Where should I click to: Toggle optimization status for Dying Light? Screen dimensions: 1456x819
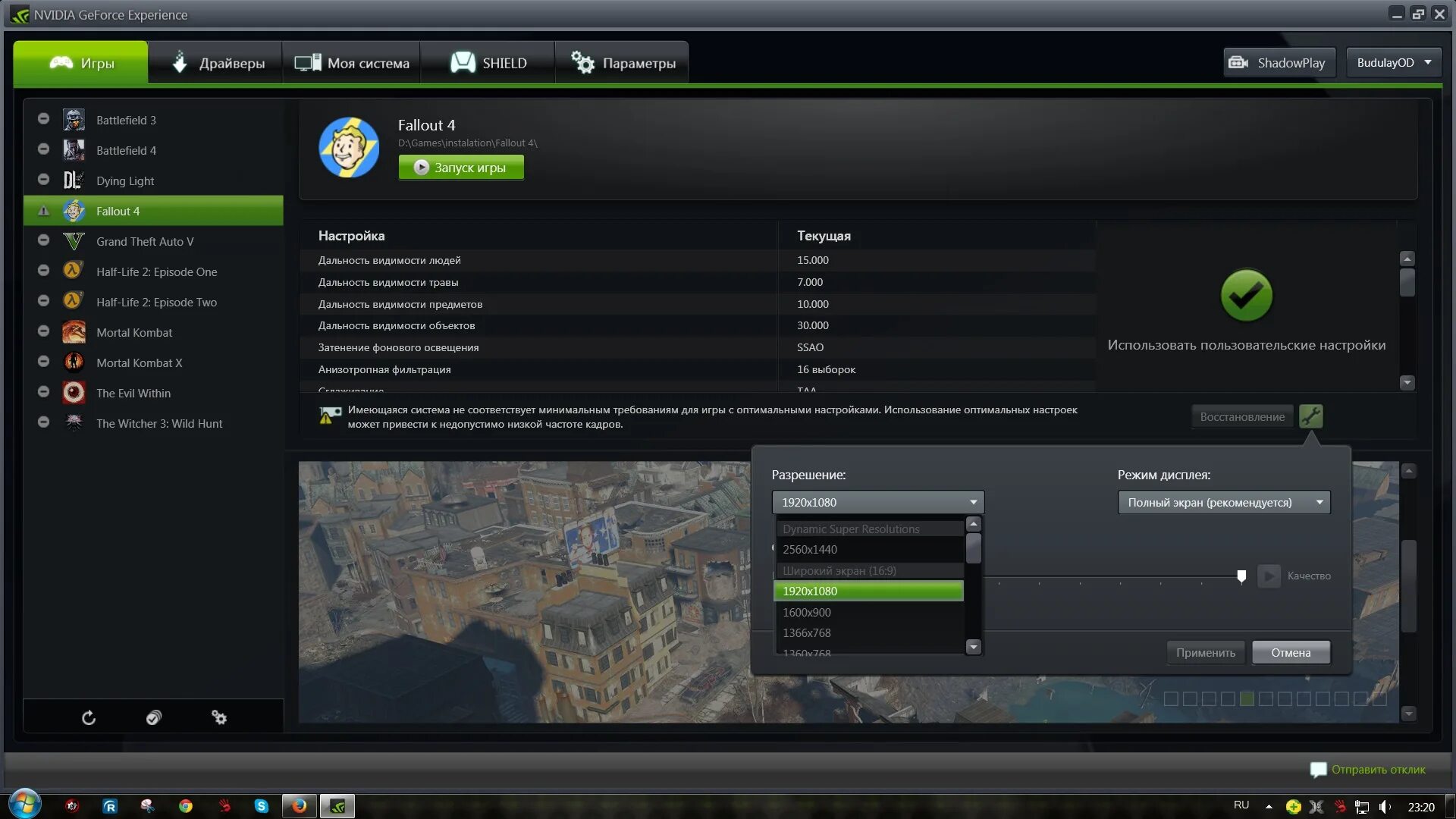click(x=43, y=180)
